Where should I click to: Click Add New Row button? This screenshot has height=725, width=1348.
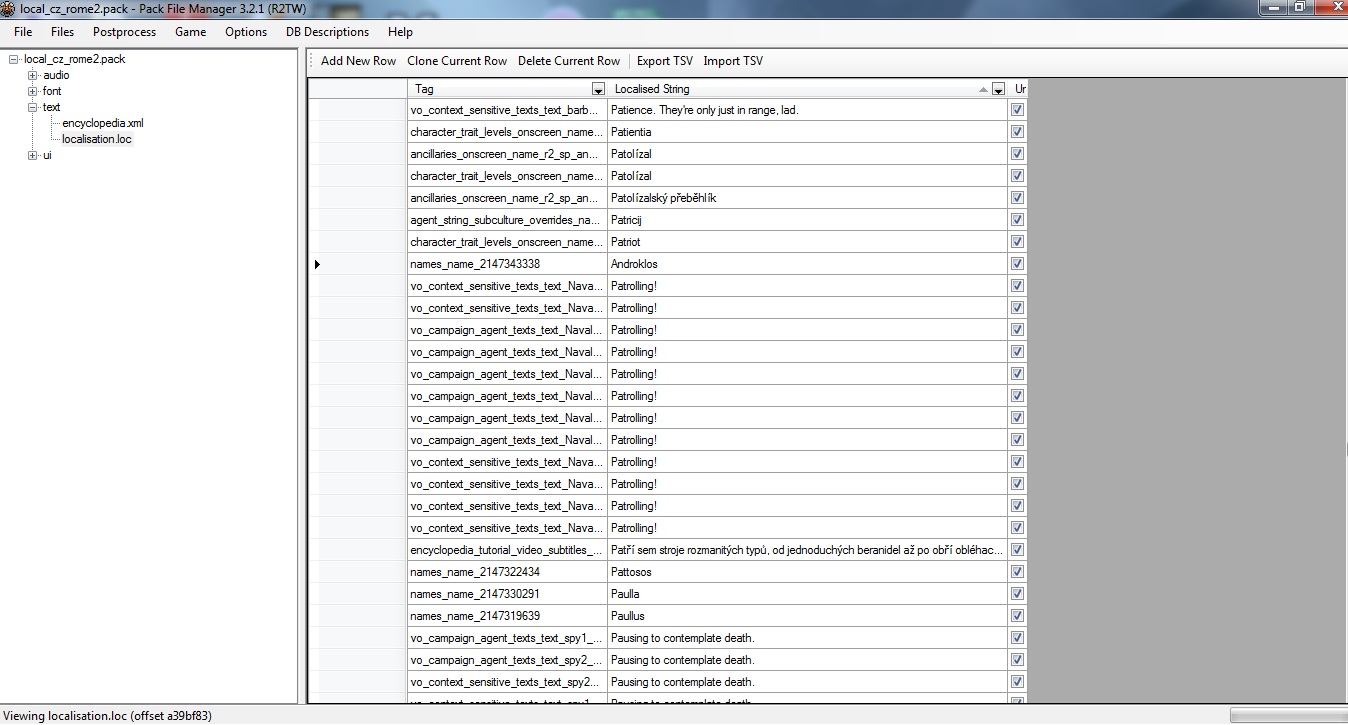tap(358, 61)
